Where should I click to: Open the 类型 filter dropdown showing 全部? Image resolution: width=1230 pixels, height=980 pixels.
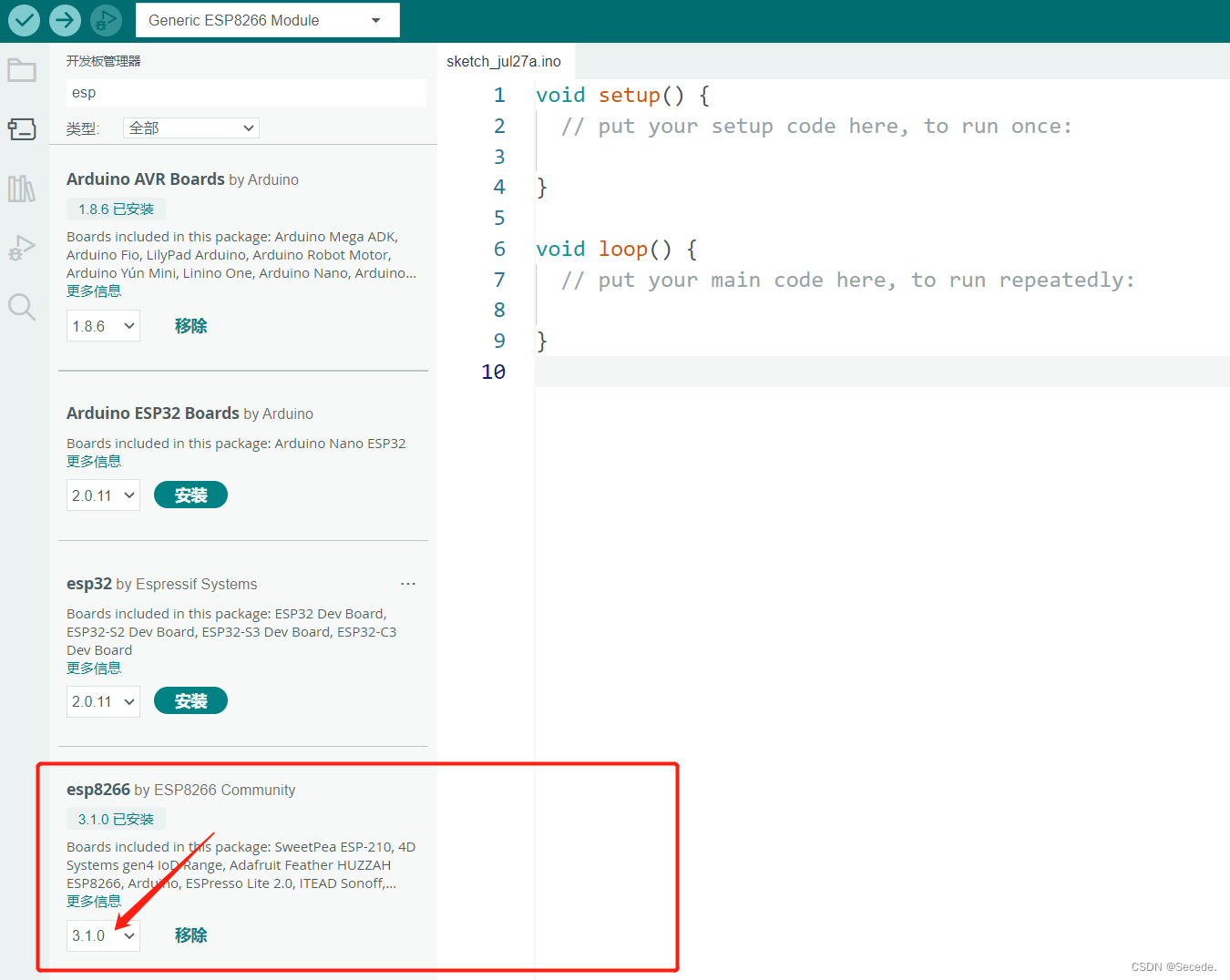(x=190, y=128)
